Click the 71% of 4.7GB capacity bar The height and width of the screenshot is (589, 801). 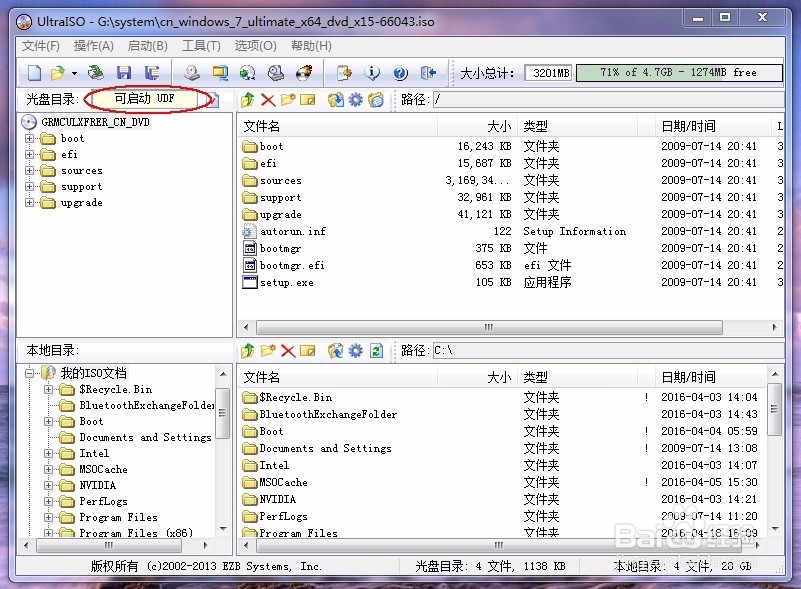coord(679,73)
